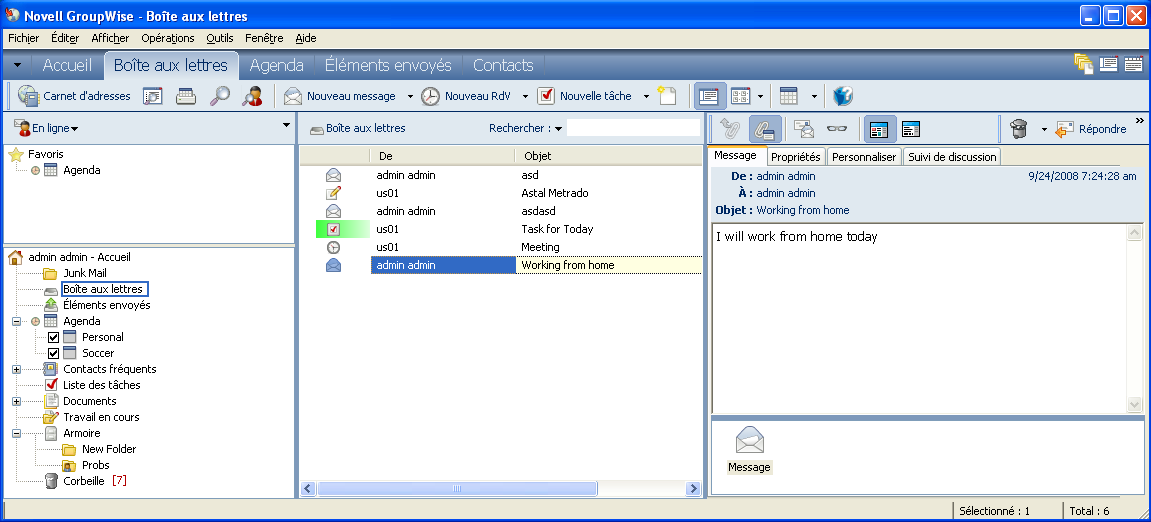1151x522 pixels.
Task: Open the Nouveau RdV dropdown arrow
Action: [525, 96]
